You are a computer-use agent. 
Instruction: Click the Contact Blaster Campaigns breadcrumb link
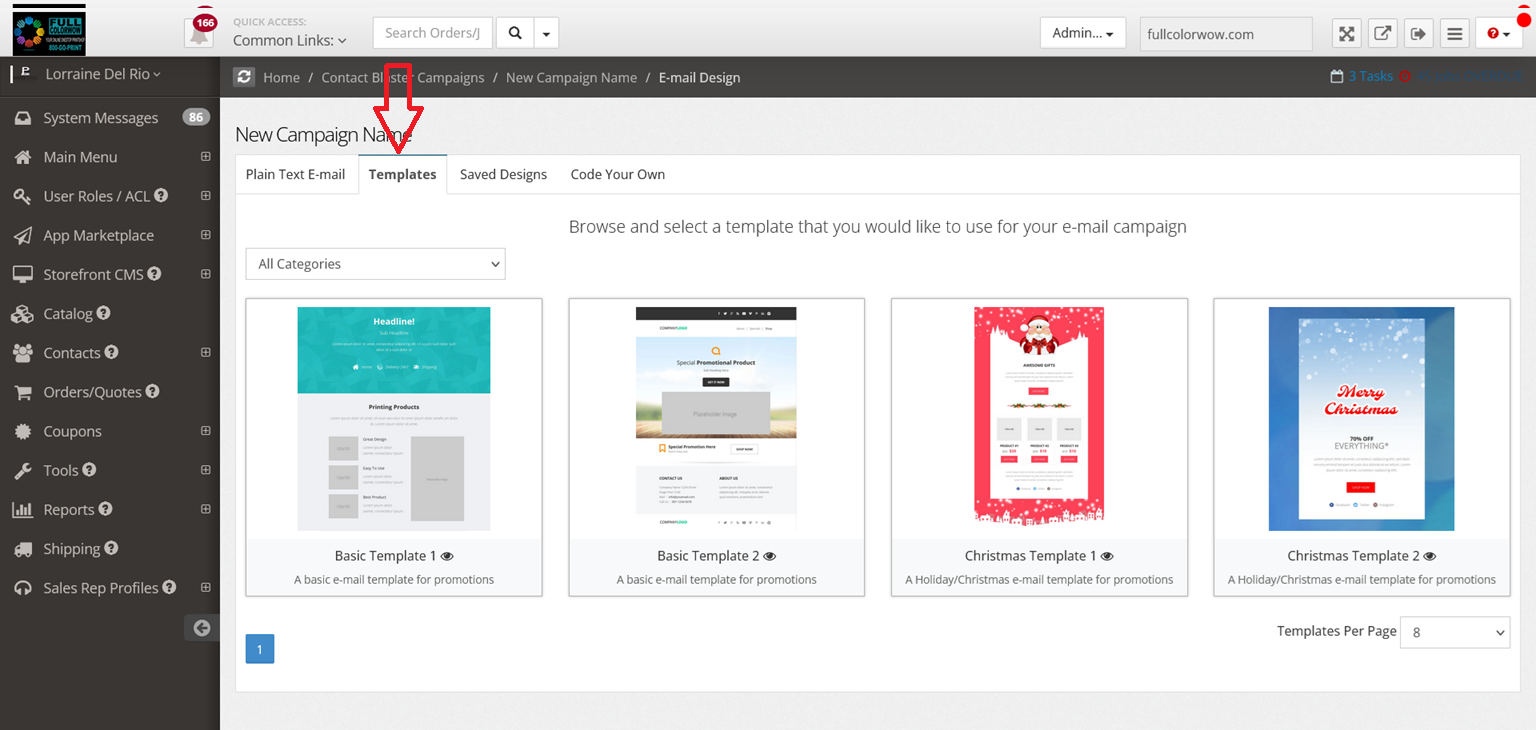(x=402, y=77)
